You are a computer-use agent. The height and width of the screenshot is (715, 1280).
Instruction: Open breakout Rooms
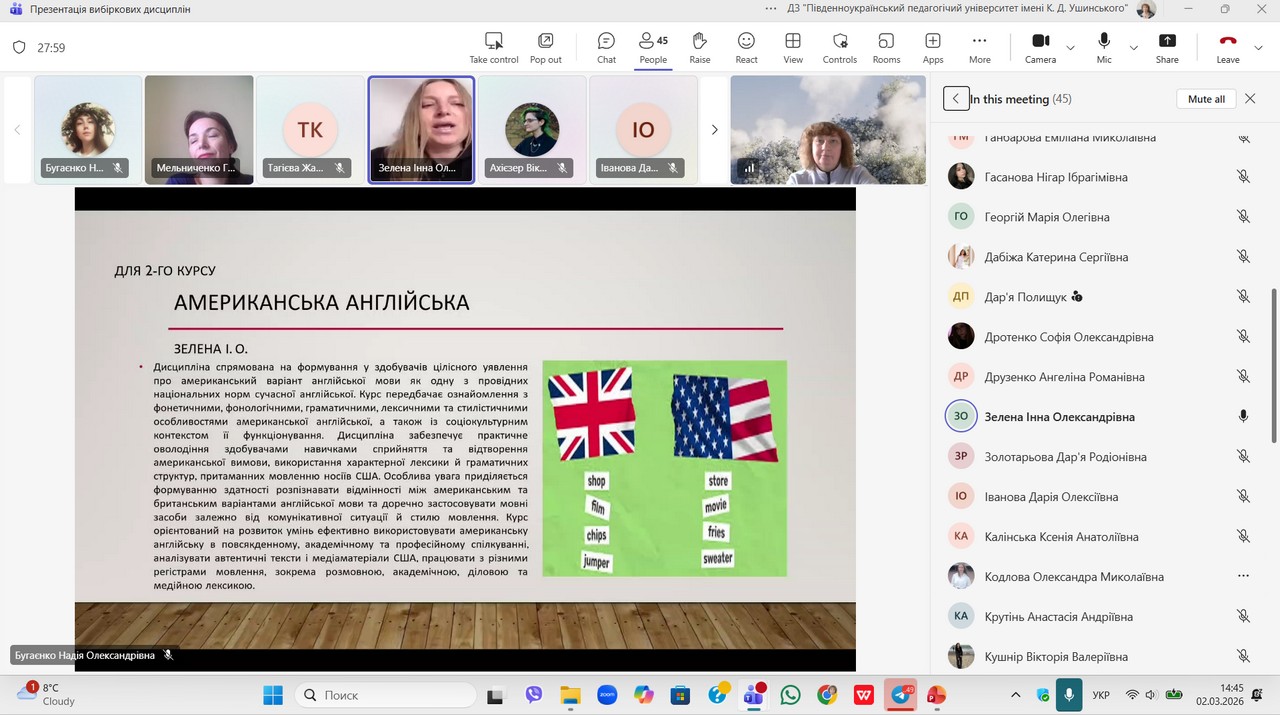point(886,47)
